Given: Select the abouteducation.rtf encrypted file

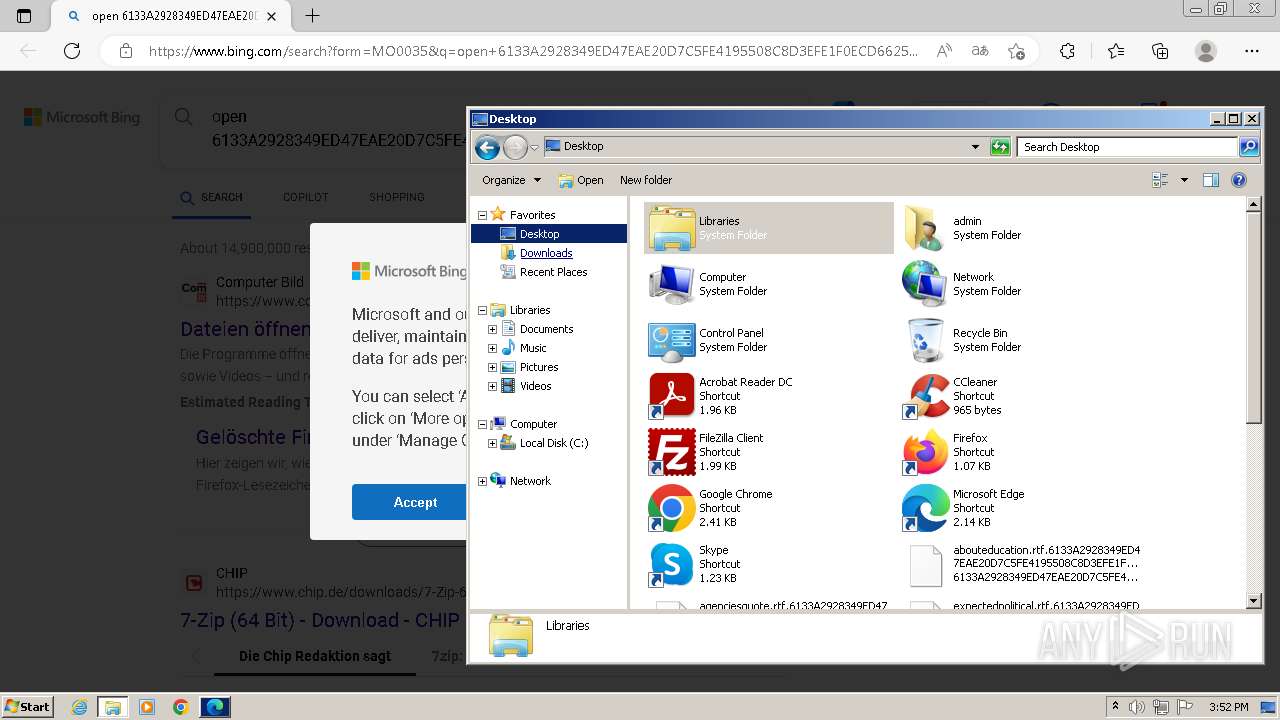Looking at the screenshot, I should click(x=1024, y=564).
